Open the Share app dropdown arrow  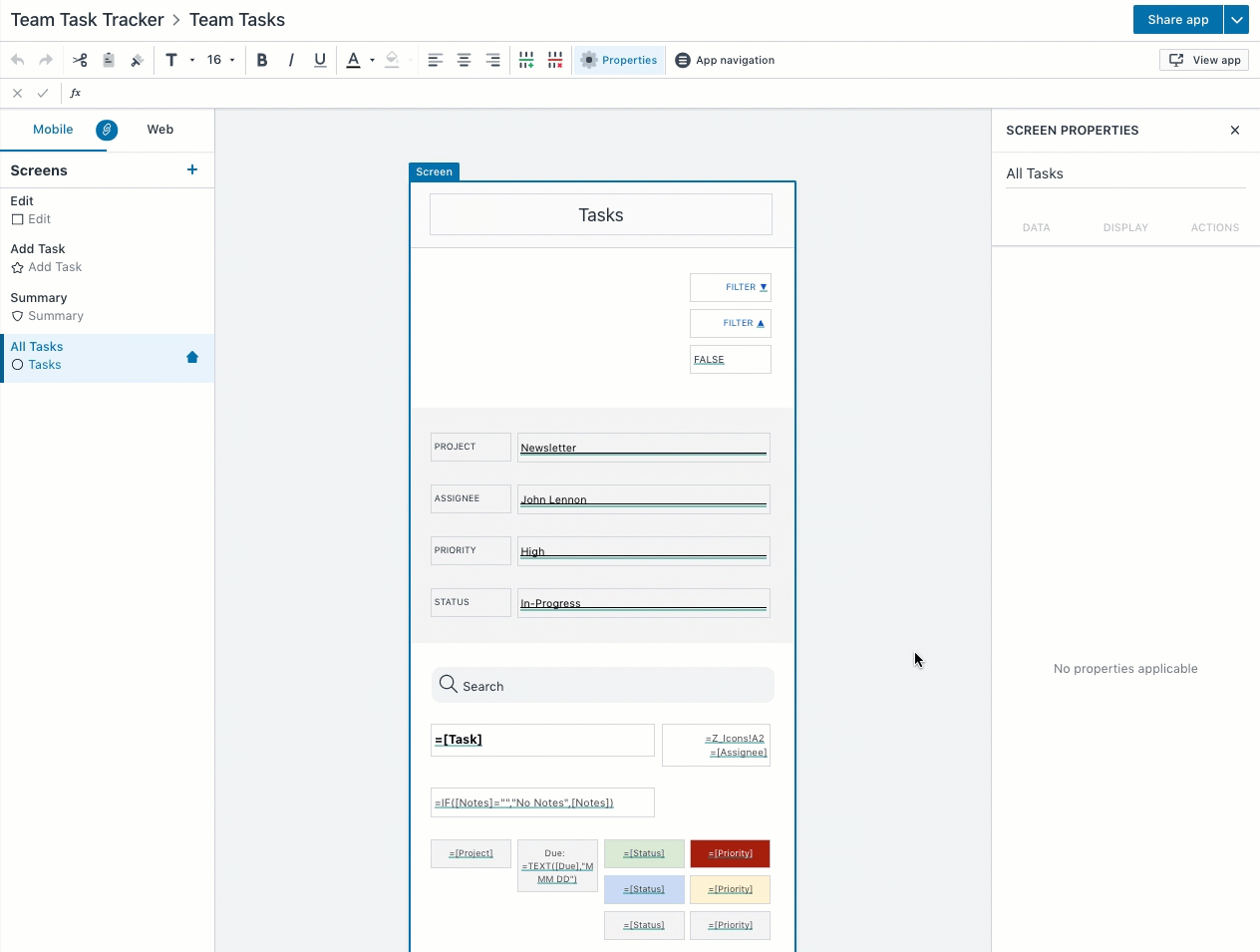[x=1236, y=20]
